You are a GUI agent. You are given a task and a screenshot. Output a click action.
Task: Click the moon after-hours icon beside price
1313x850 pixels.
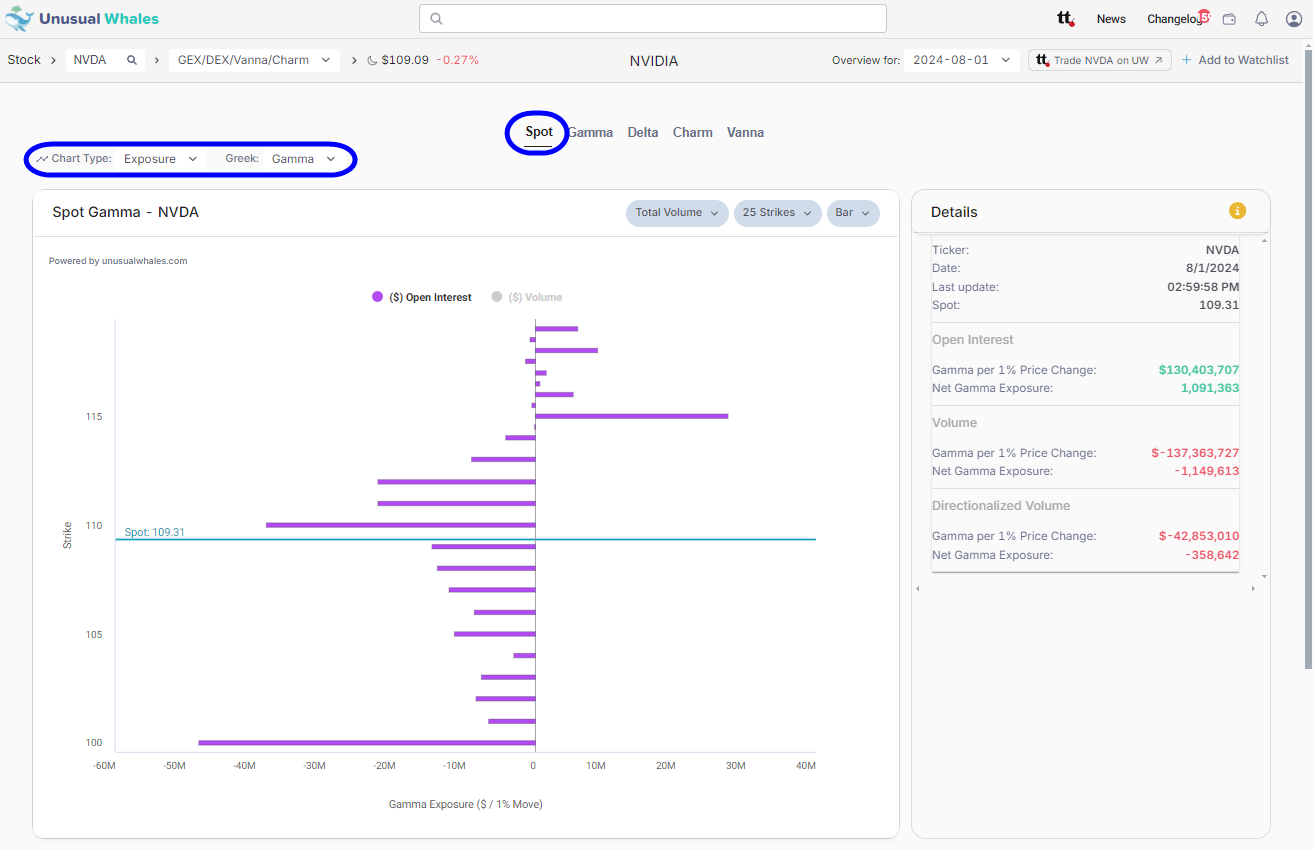[x=372, y=60]
